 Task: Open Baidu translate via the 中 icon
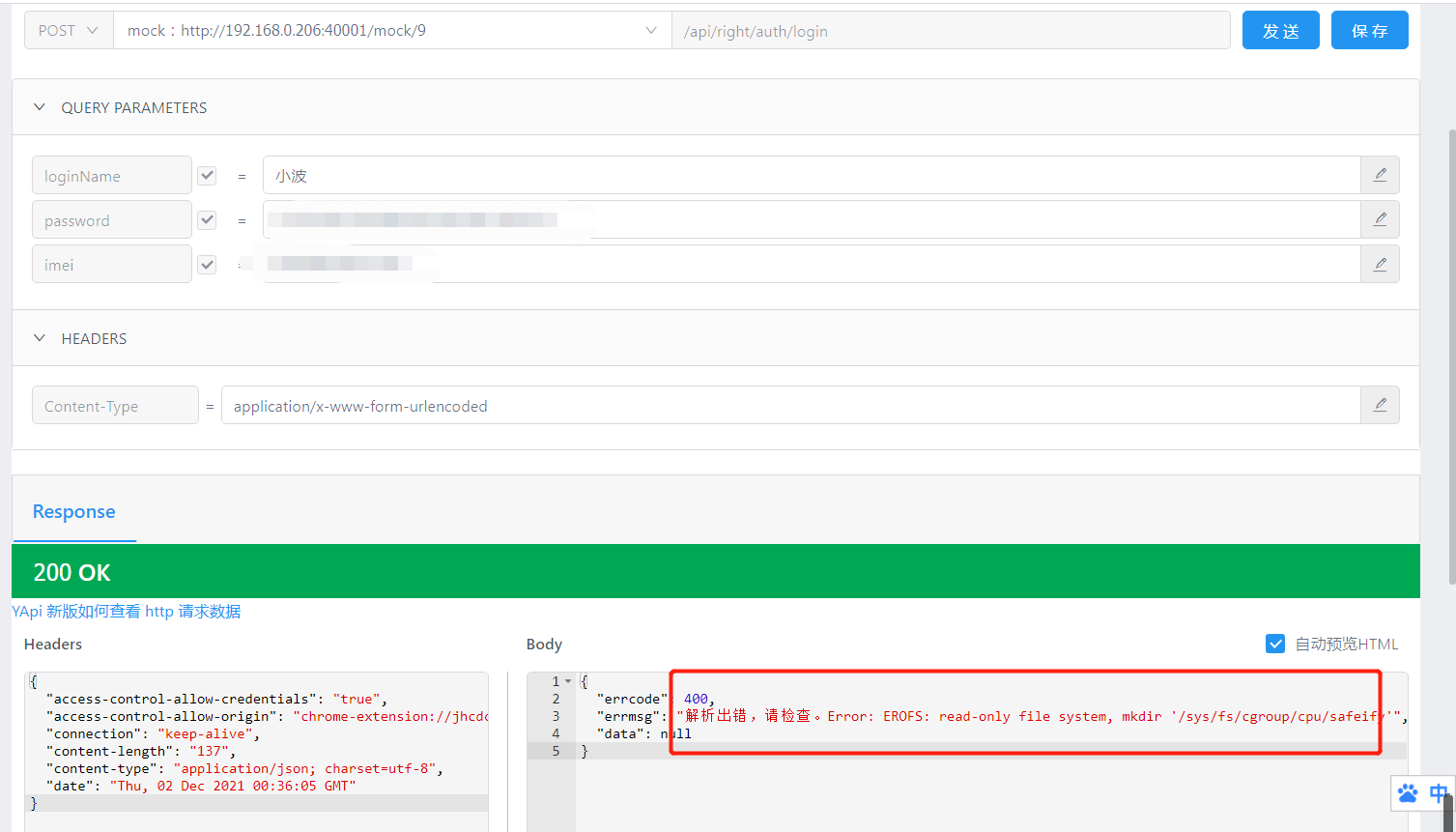point(1437,792)
